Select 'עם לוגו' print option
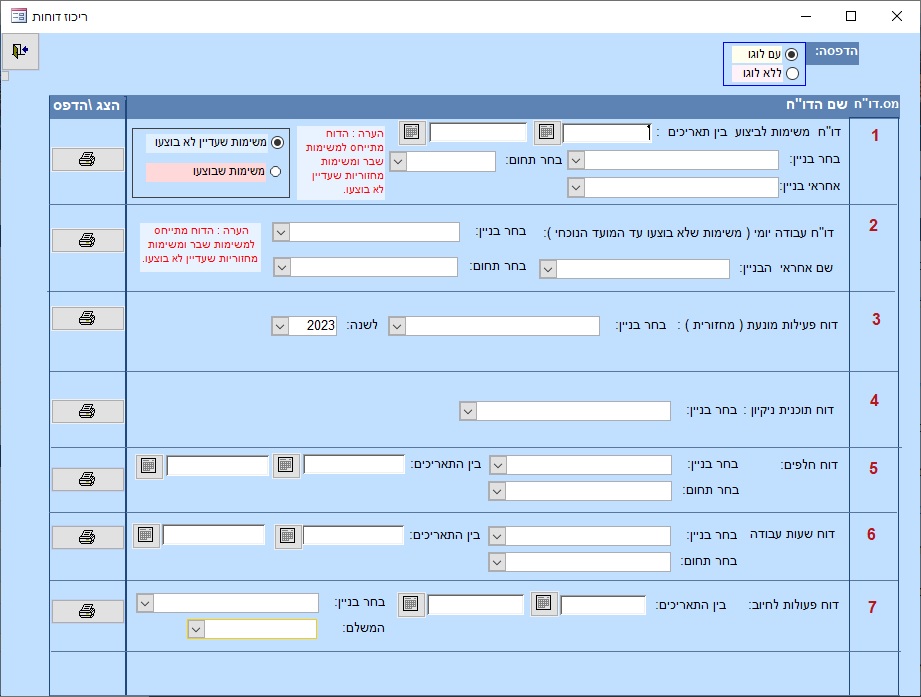The height and width of the screenshot is (697, 921). [791, 54]
